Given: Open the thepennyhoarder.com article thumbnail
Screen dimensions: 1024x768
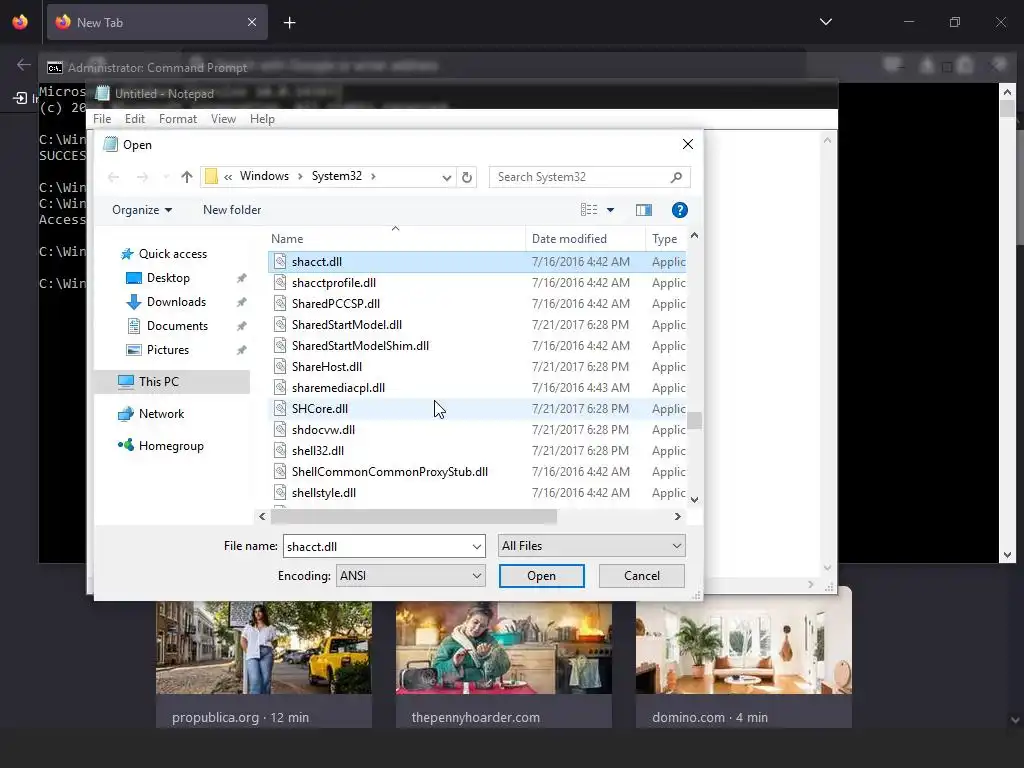Looking at the screenshot, I should 504,648.
